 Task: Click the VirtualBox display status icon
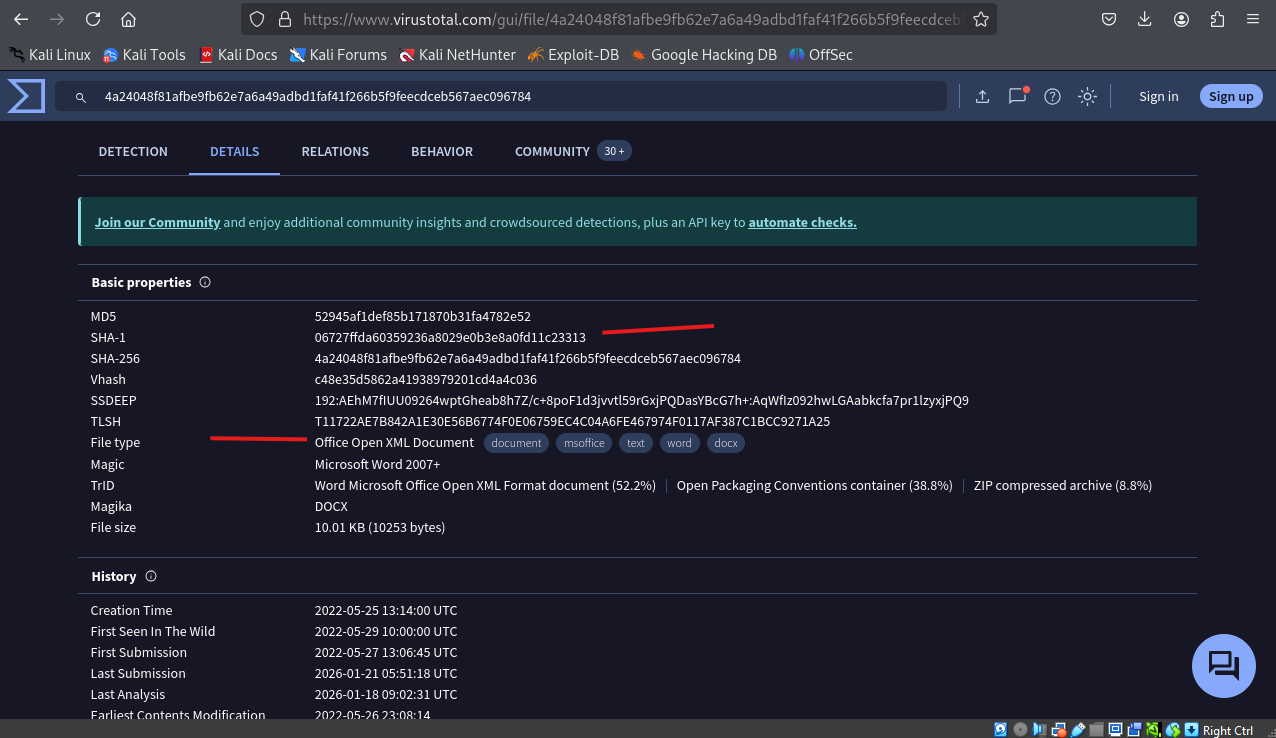(x=1116, y=729)
